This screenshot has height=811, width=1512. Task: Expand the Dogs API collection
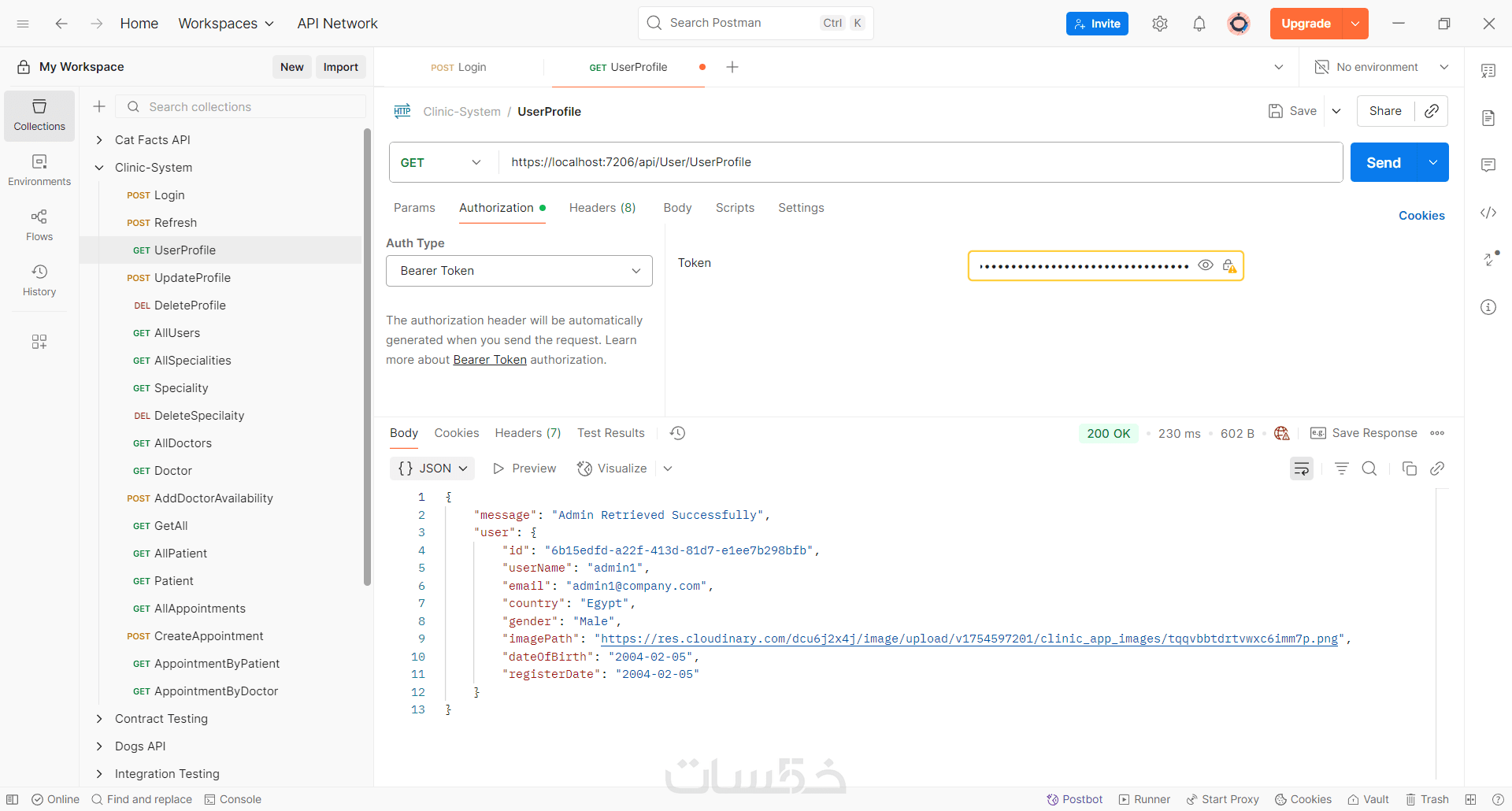(99, 746)
